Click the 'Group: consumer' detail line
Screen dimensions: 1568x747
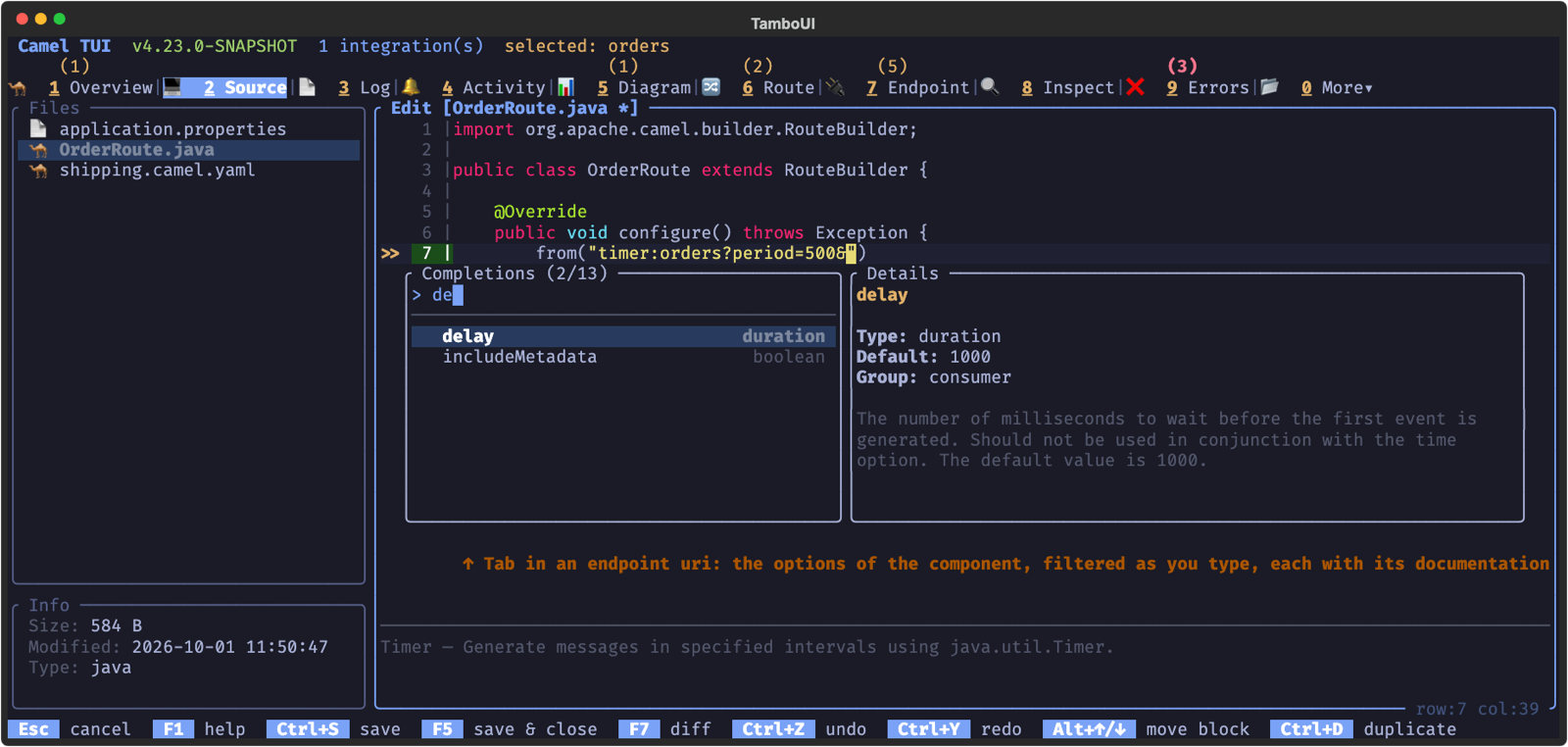[x=933, y=377]
